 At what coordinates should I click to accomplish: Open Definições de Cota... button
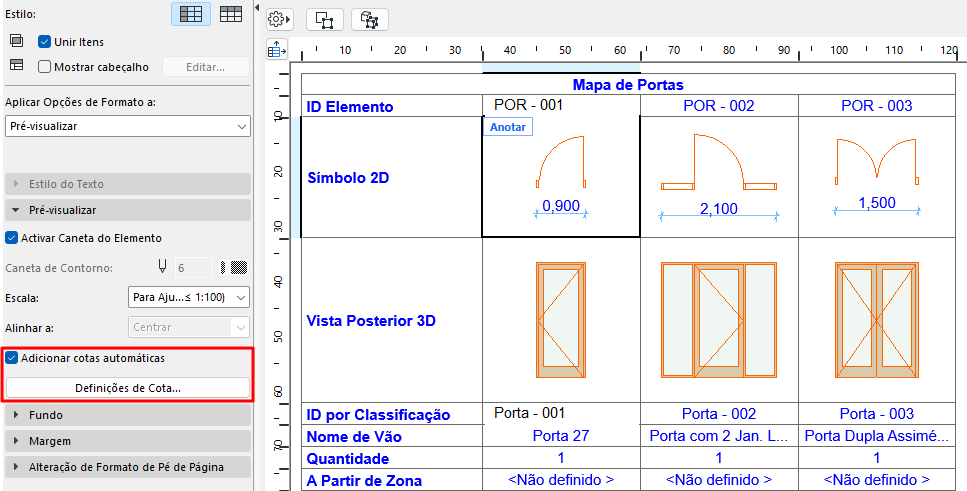coord(128,388)
